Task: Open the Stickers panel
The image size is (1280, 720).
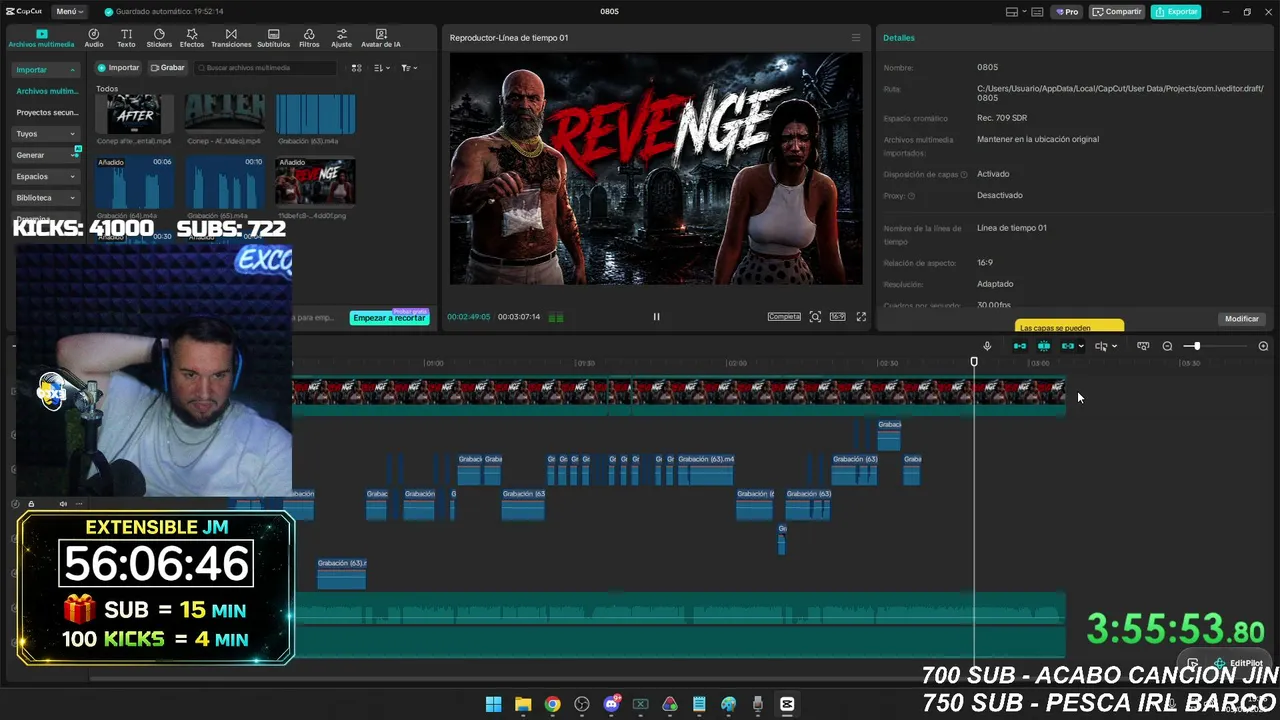Action: point(159,38)
